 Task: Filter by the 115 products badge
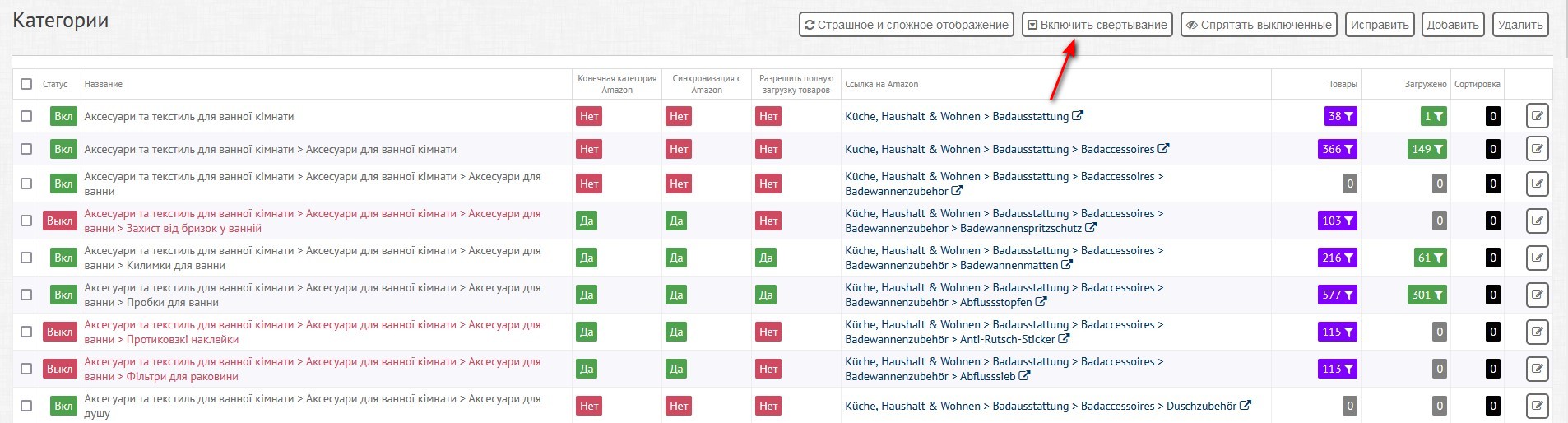coord(1338,332)
